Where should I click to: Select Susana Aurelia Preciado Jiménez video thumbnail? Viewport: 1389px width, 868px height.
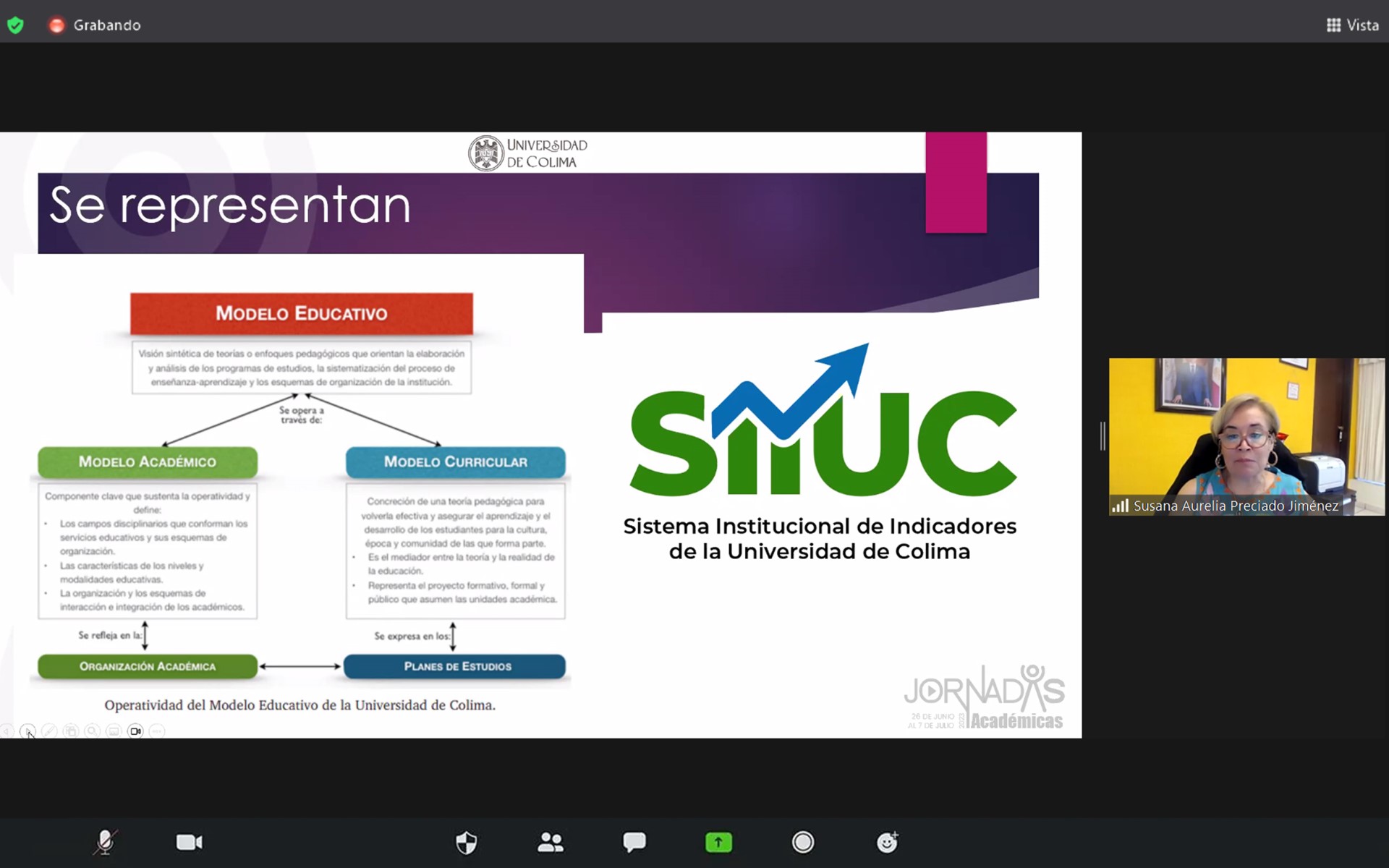(x=1246, y=436)
